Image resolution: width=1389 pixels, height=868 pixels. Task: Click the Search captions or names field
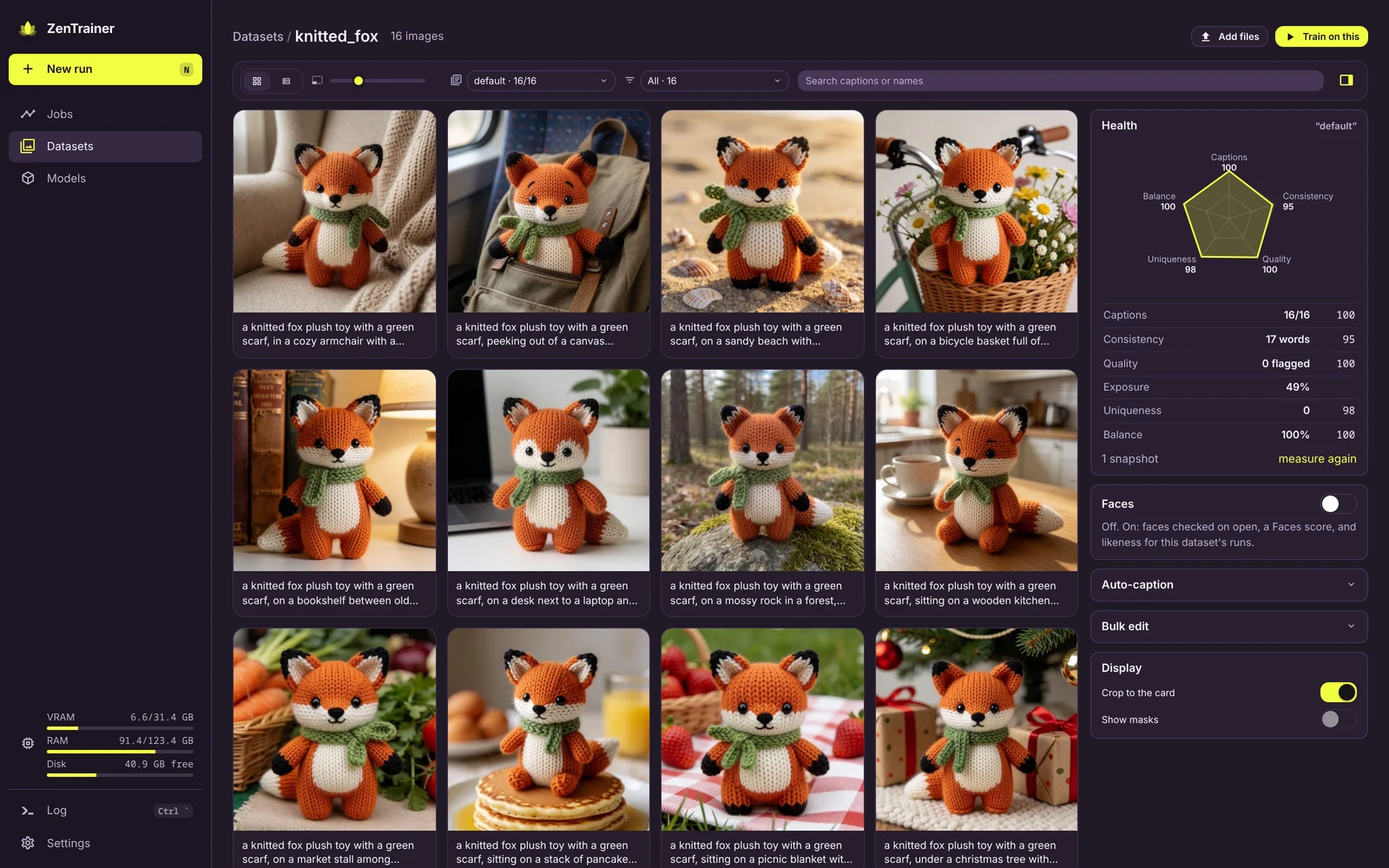pyautogui.click(x=1060, y=81)
